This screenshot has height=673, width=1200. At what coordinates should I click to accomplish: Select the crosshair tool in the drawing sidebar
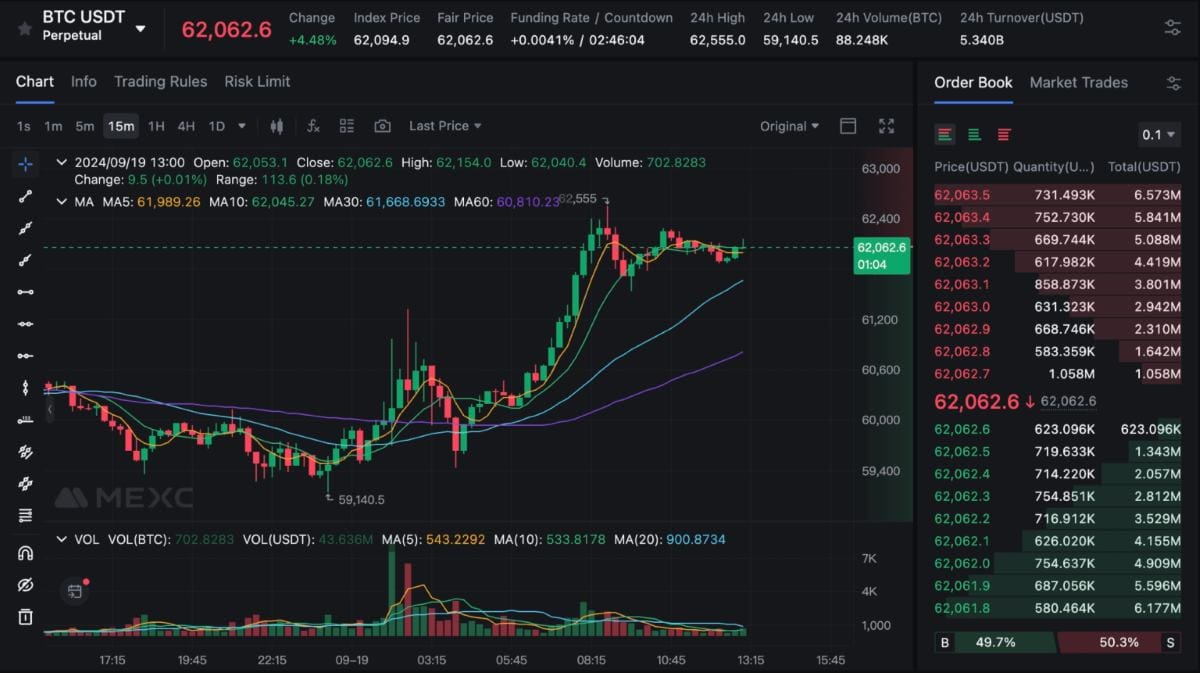tap(24, 164)
